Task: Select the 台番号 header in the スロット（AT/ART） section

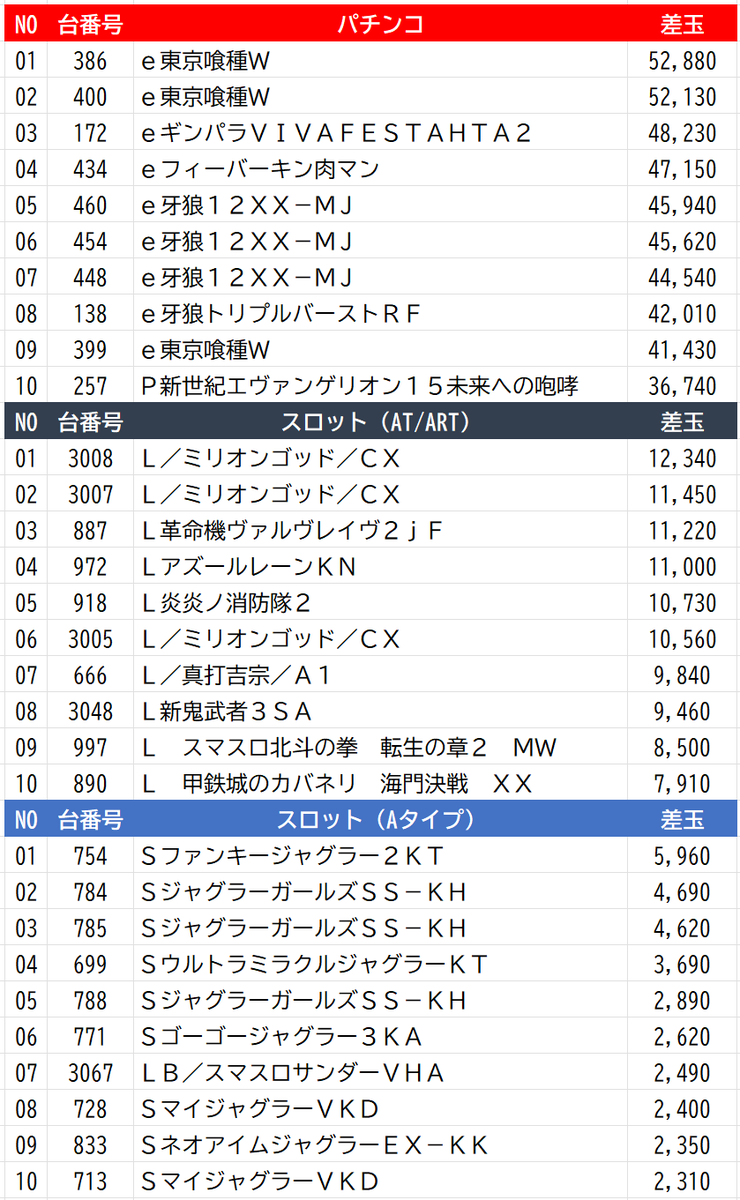Action: (x=90, y=421)
